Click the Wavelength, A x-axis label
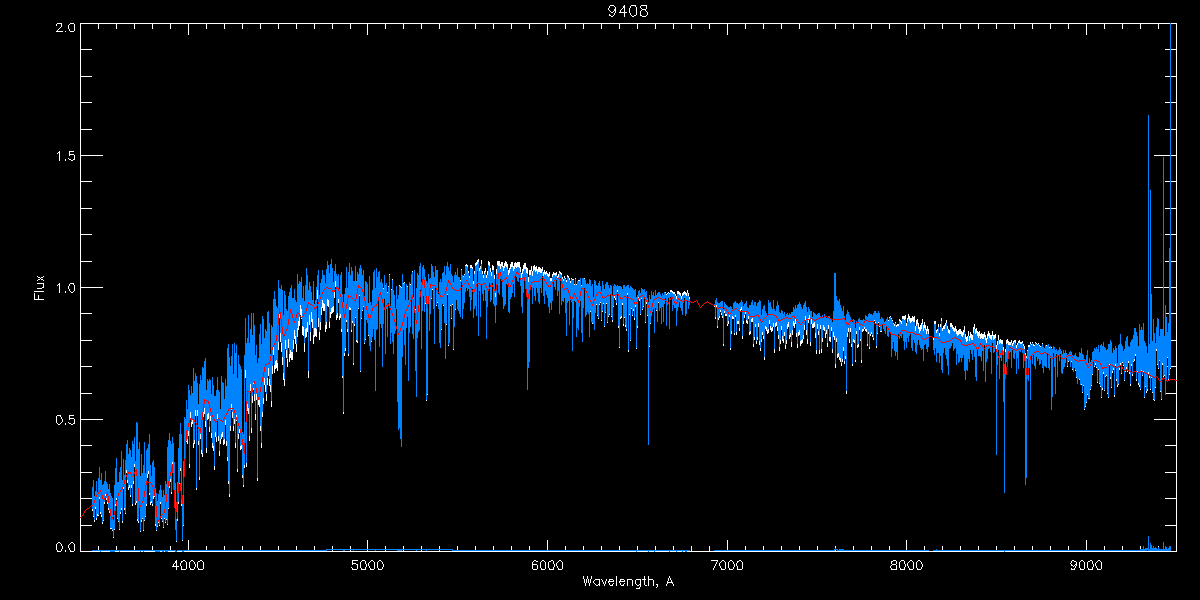This screenshot has width=1200, height=600. [x=627, y=581]
